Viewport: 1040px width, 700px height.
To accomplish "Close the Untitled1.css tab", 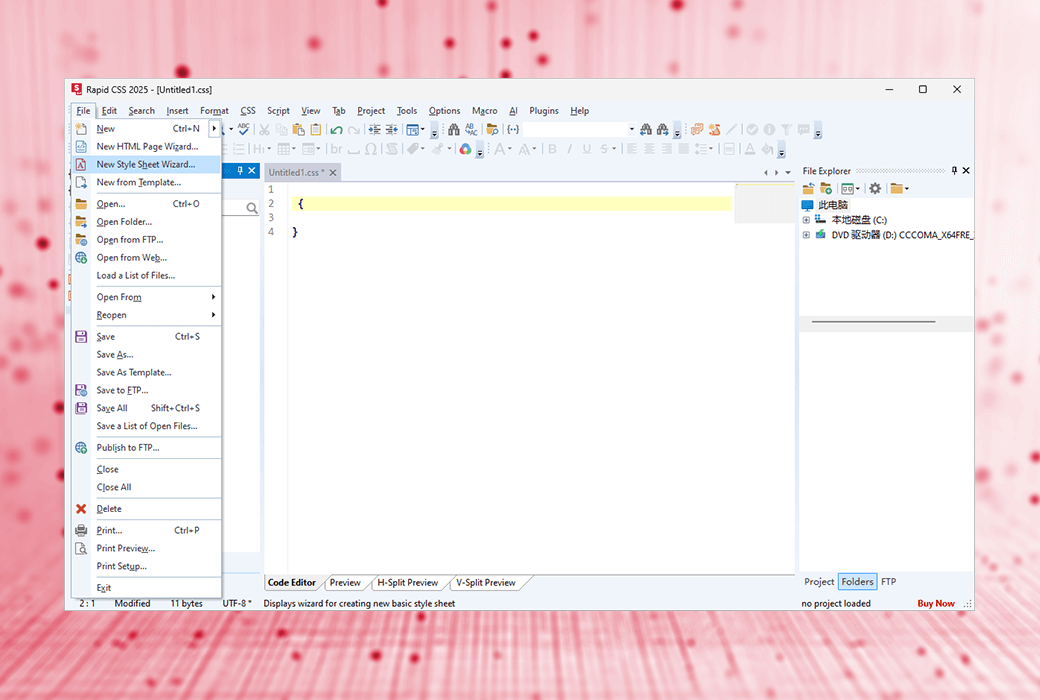I will tap(333, 173).
